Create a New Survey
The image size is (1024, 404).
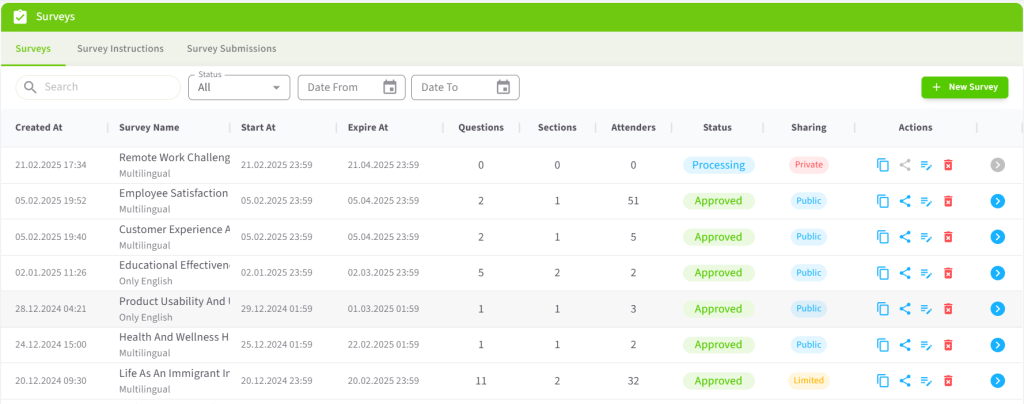[965, 87]
